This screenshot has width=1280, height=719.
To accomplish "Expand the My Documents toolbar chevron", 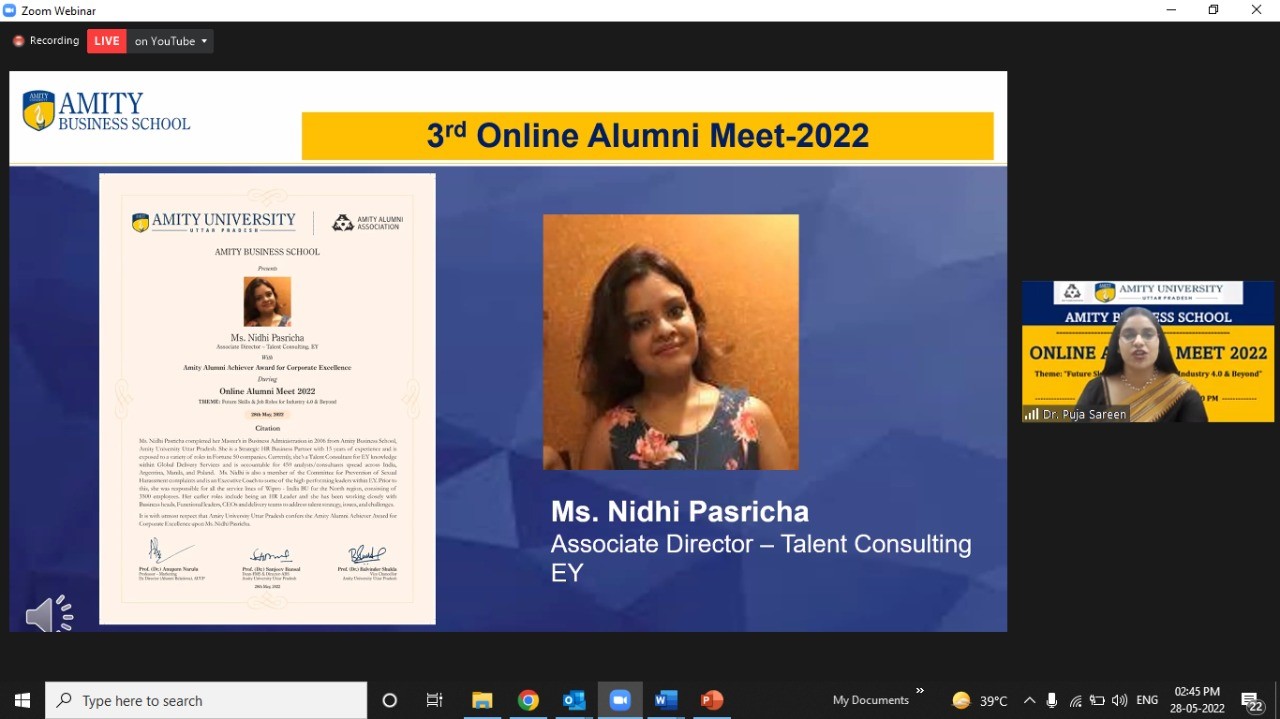I will [x=920, y=691].
